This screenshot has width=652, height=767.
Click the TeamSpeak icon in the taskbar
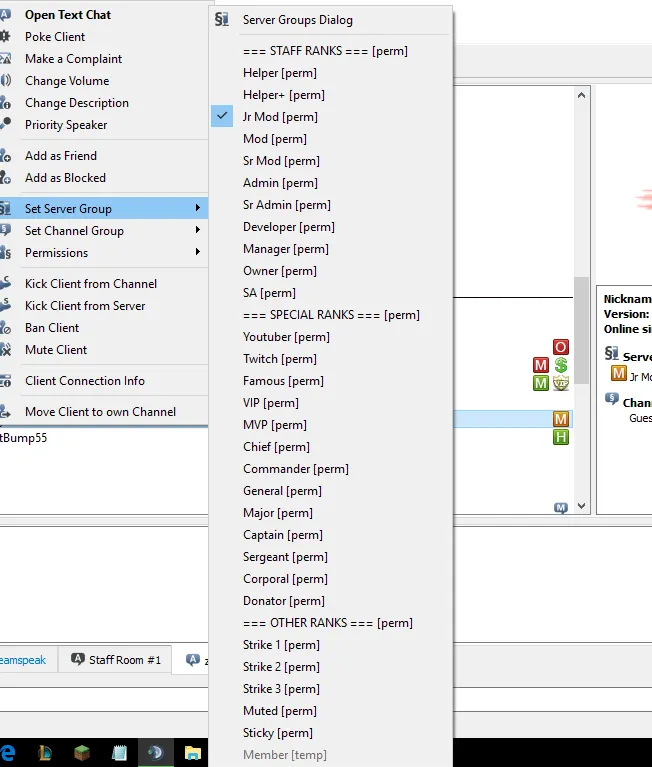tap(155, 752)
